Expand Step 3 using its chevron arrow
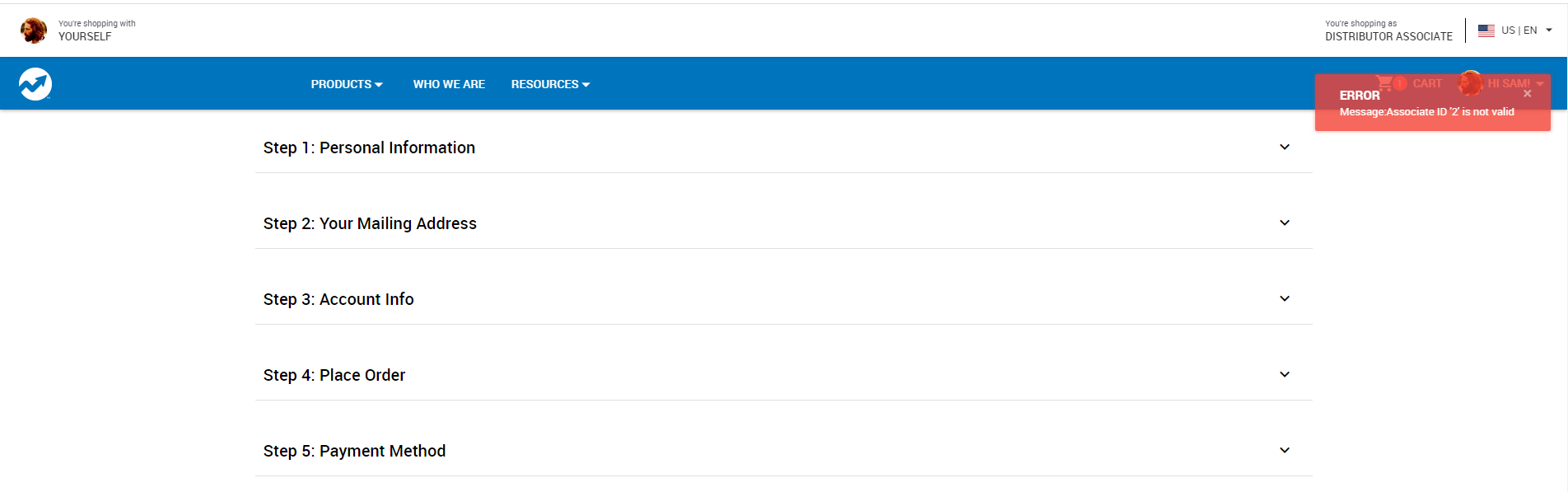This screenshot has height=492, width=1568. click(1284, 299)
